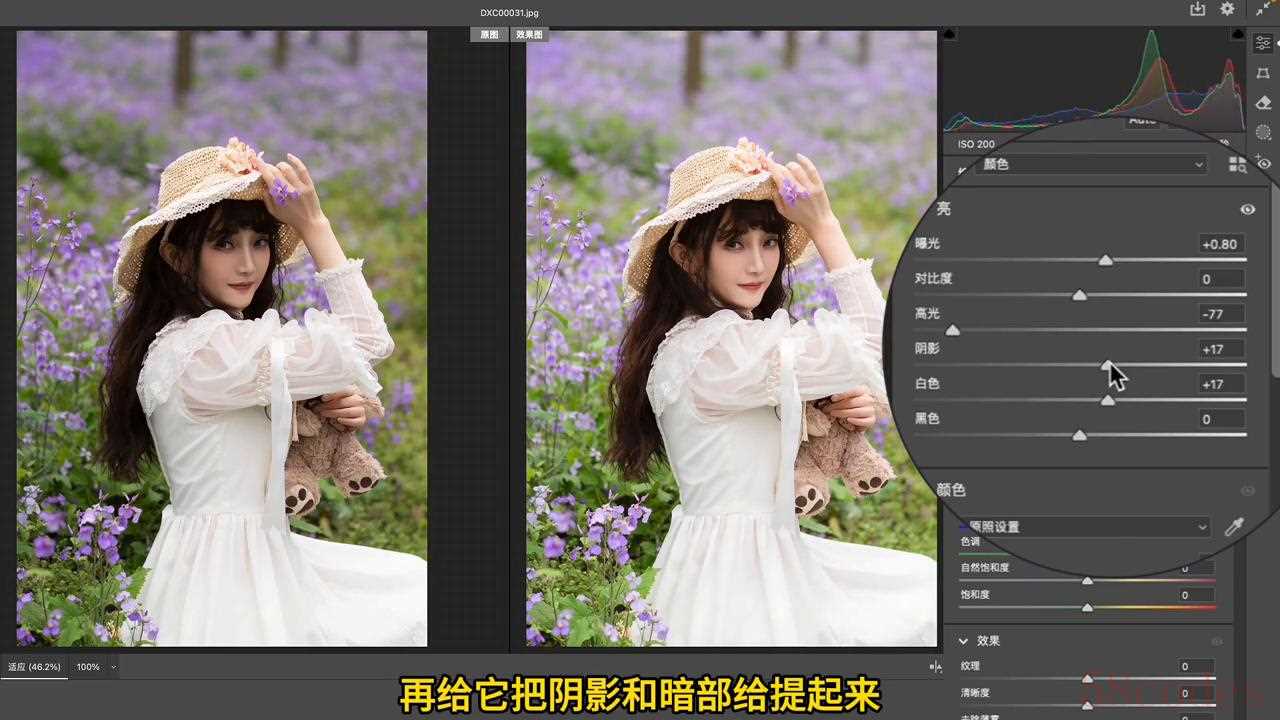Click the Auto button below the histogram

(x=1143, y=121)
